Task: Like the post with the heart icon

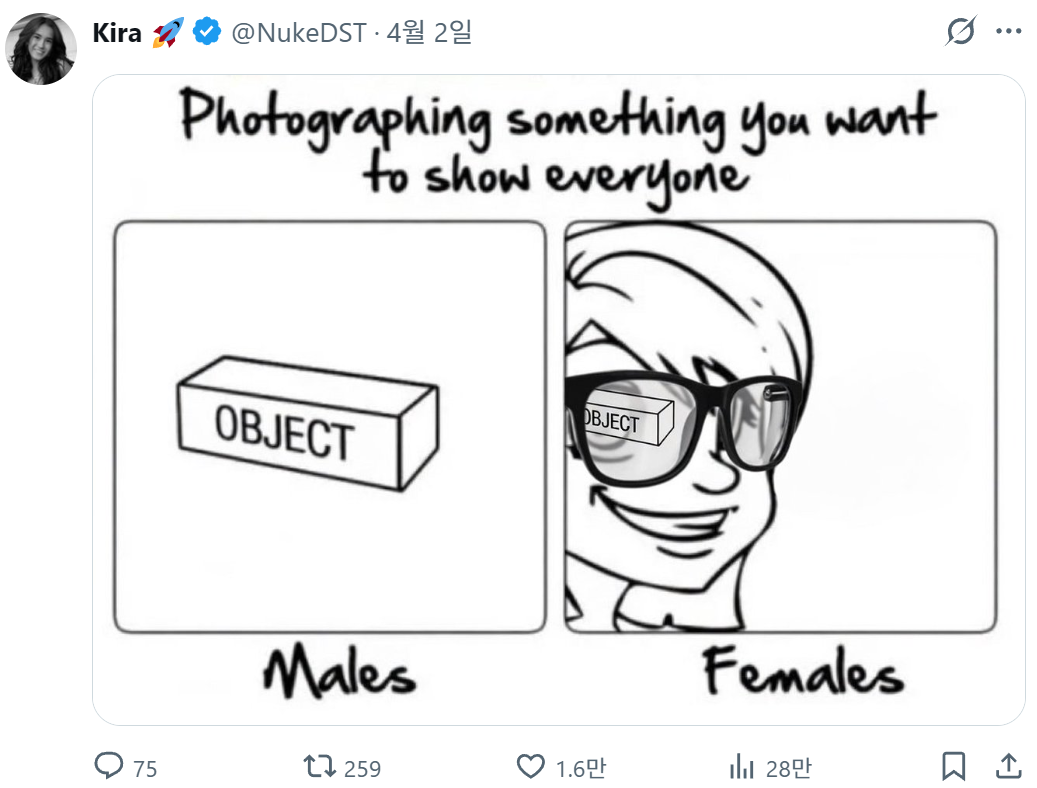Action: click(531, 767)
